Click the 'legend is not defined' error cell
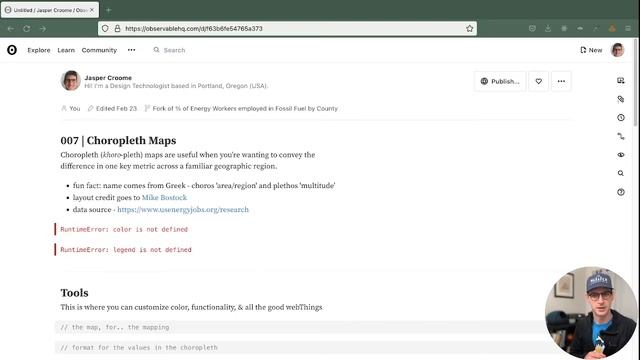640x360 pixels. tap(126, 250)
